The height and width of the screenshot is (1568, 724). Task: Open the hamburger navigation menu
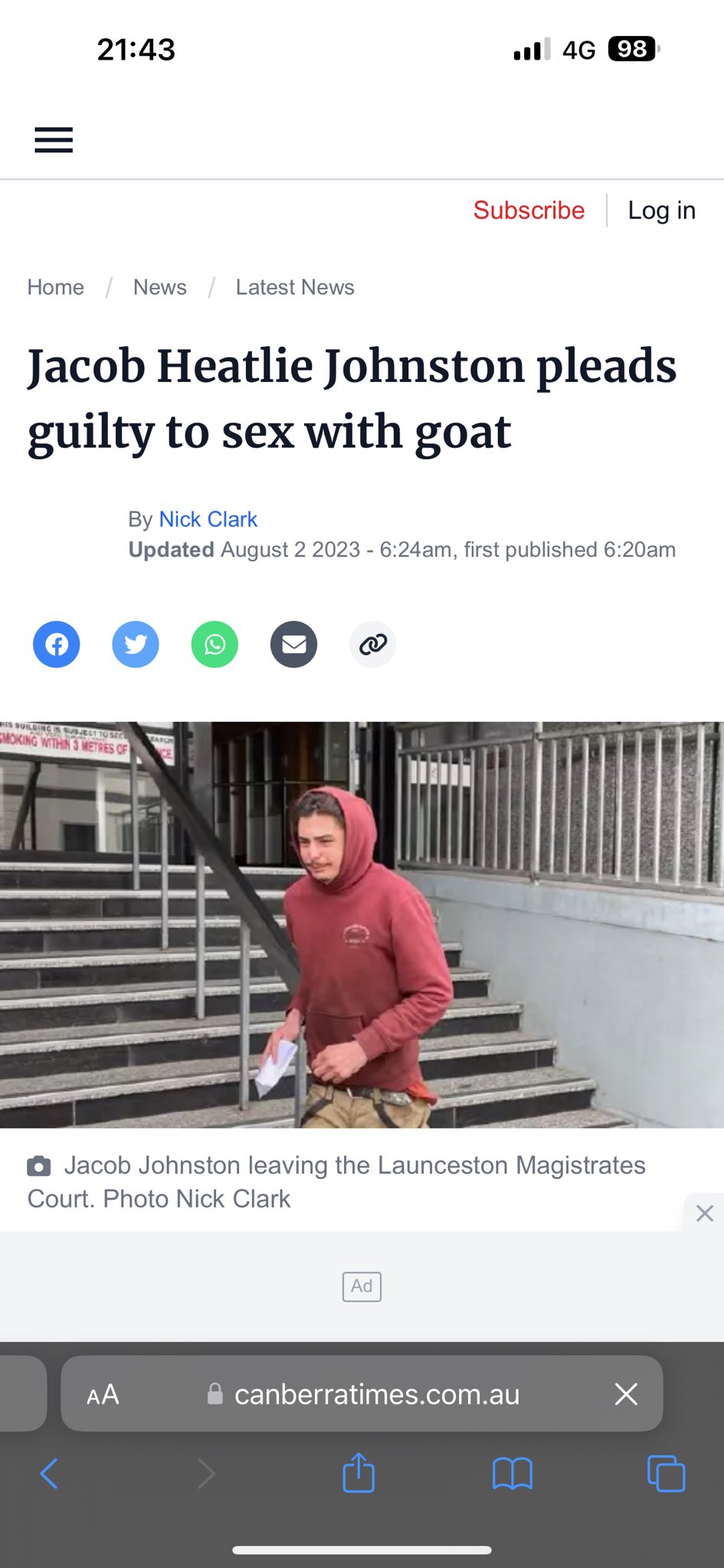click(x=54, y=140)
